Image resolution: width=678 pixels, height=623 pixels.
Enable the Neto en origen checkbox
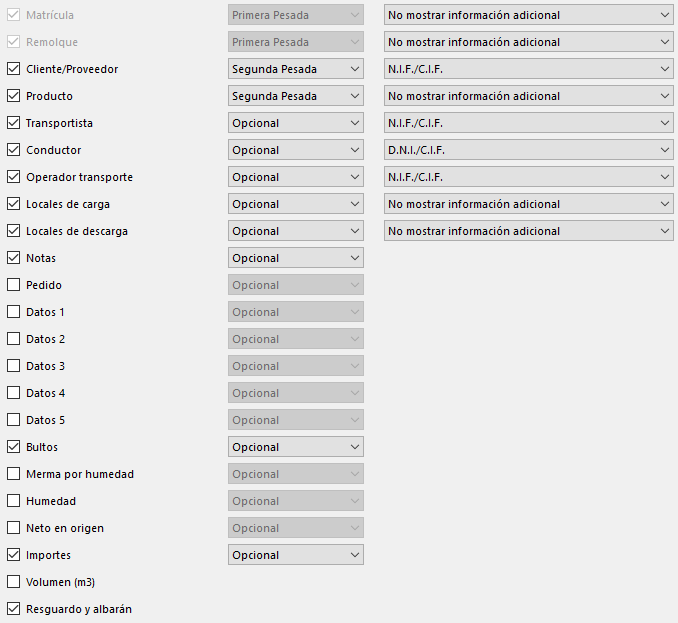(x=13, y=527)
